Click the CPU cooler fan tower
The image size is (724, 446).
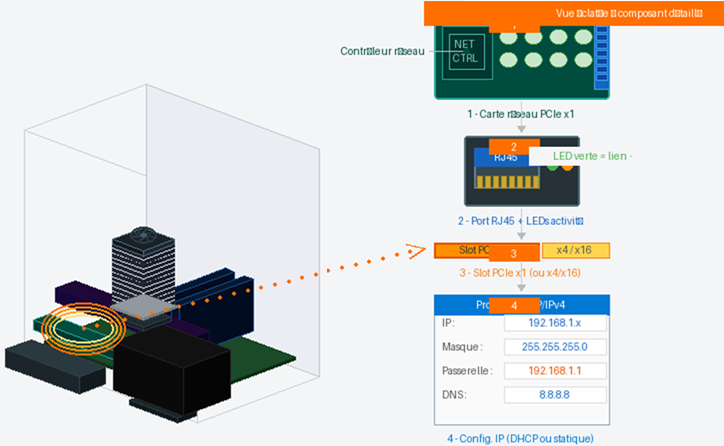tap(143, 265)
